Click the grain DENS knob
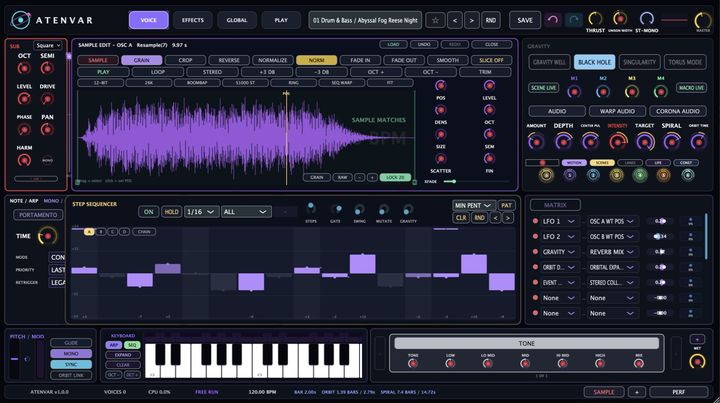Image resolution: width=720 pixels, height=403 pixels. [440, 110]
